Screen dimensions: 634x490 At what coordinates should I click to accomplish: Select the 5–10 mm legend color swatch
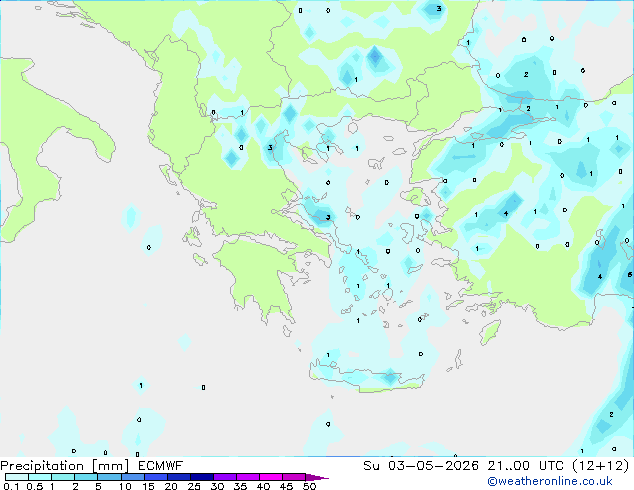click(x=109, y=477)
